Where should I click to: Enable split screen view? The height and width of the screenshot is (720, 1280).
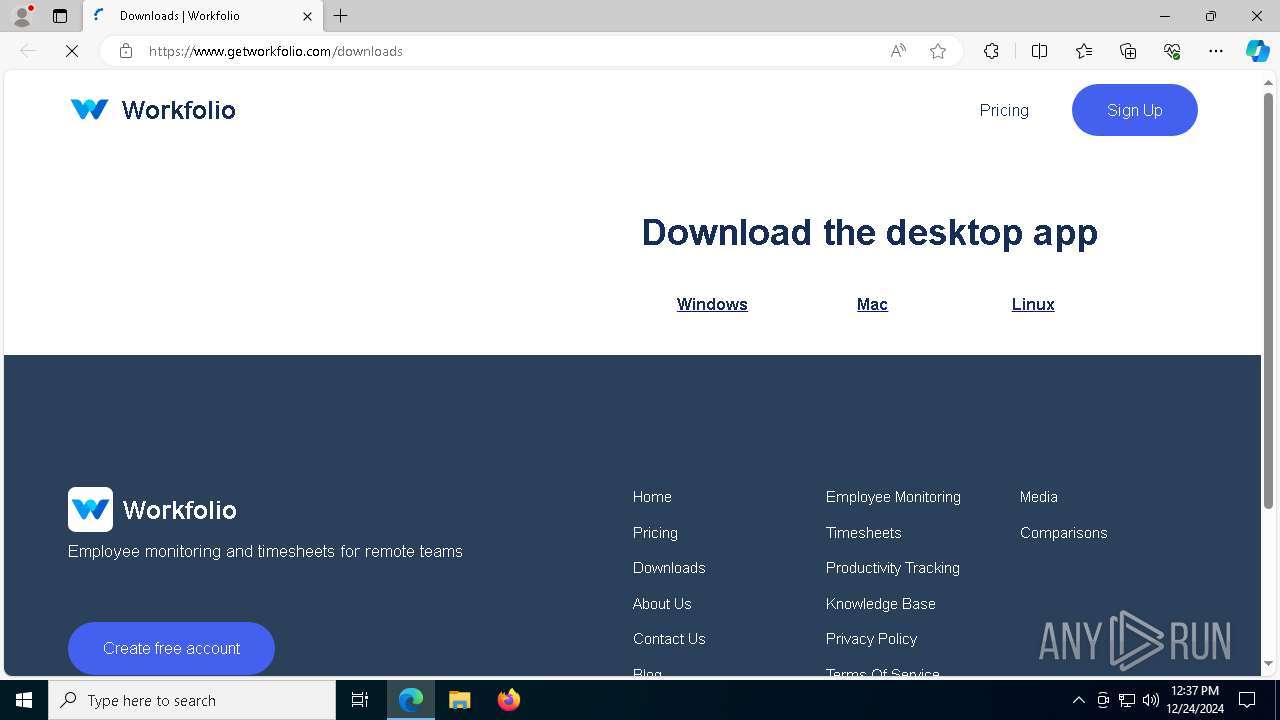[1039, 51]
